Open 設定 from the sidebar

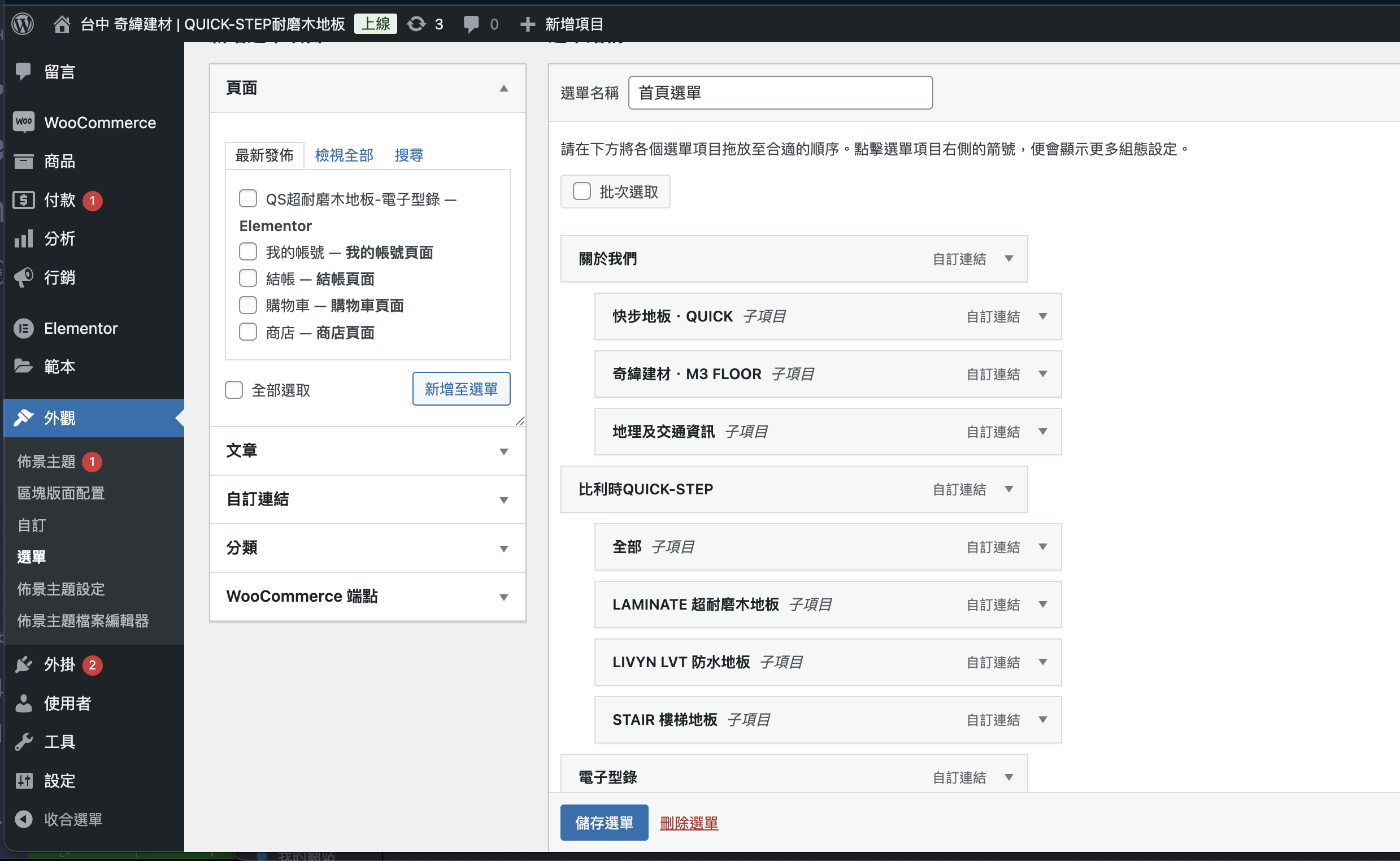(x=59, y=781)
